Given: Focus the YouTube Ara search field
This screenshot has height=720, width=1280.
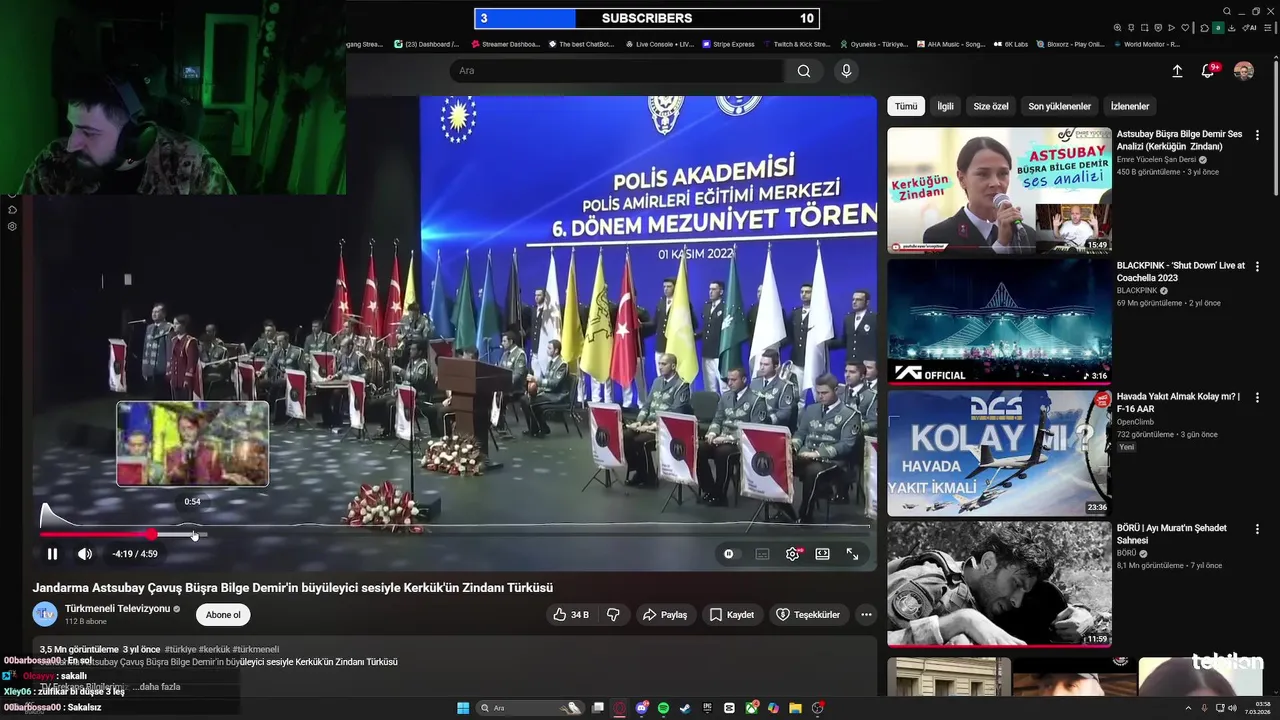Looking at the screenshot, I should click(x=615, y=71).
